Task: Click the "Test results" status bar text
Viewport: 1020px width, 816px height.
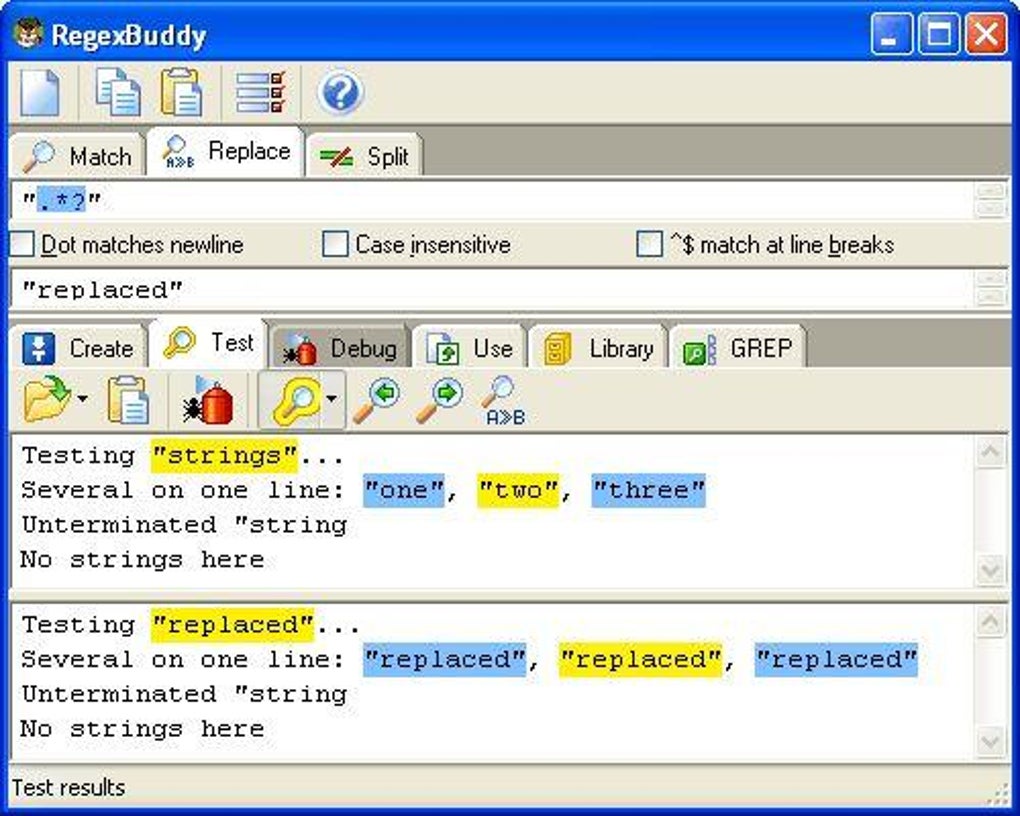Action: pos(68,787)
